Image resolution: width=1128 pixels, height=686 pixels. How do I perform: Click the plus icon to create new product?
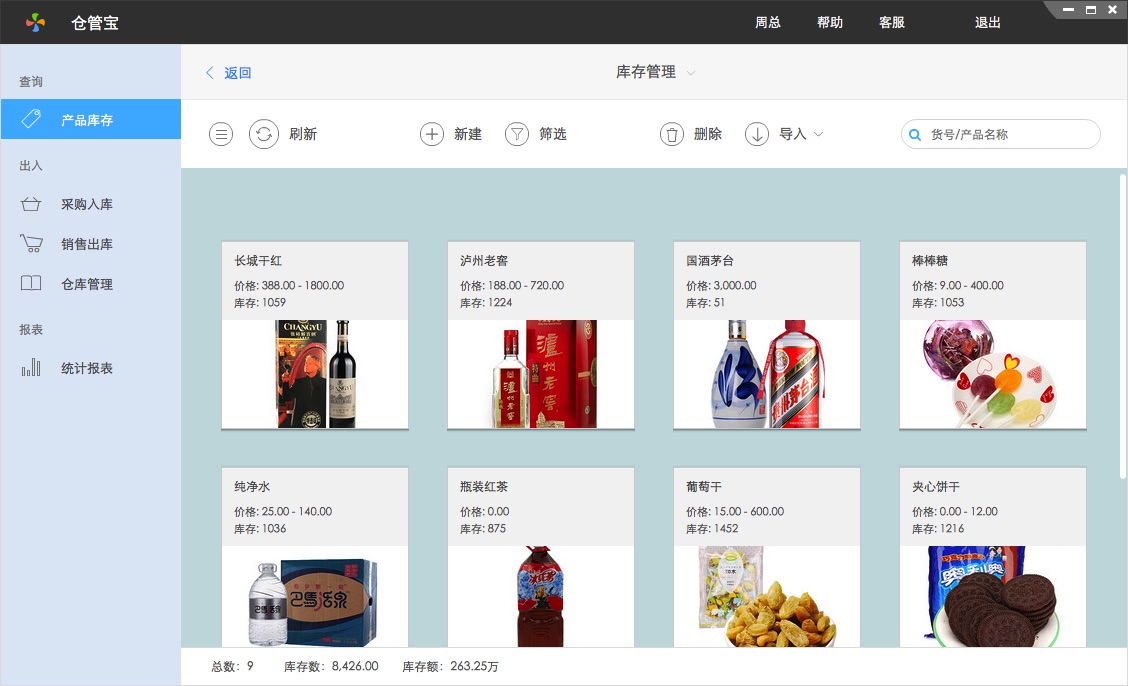431,134
